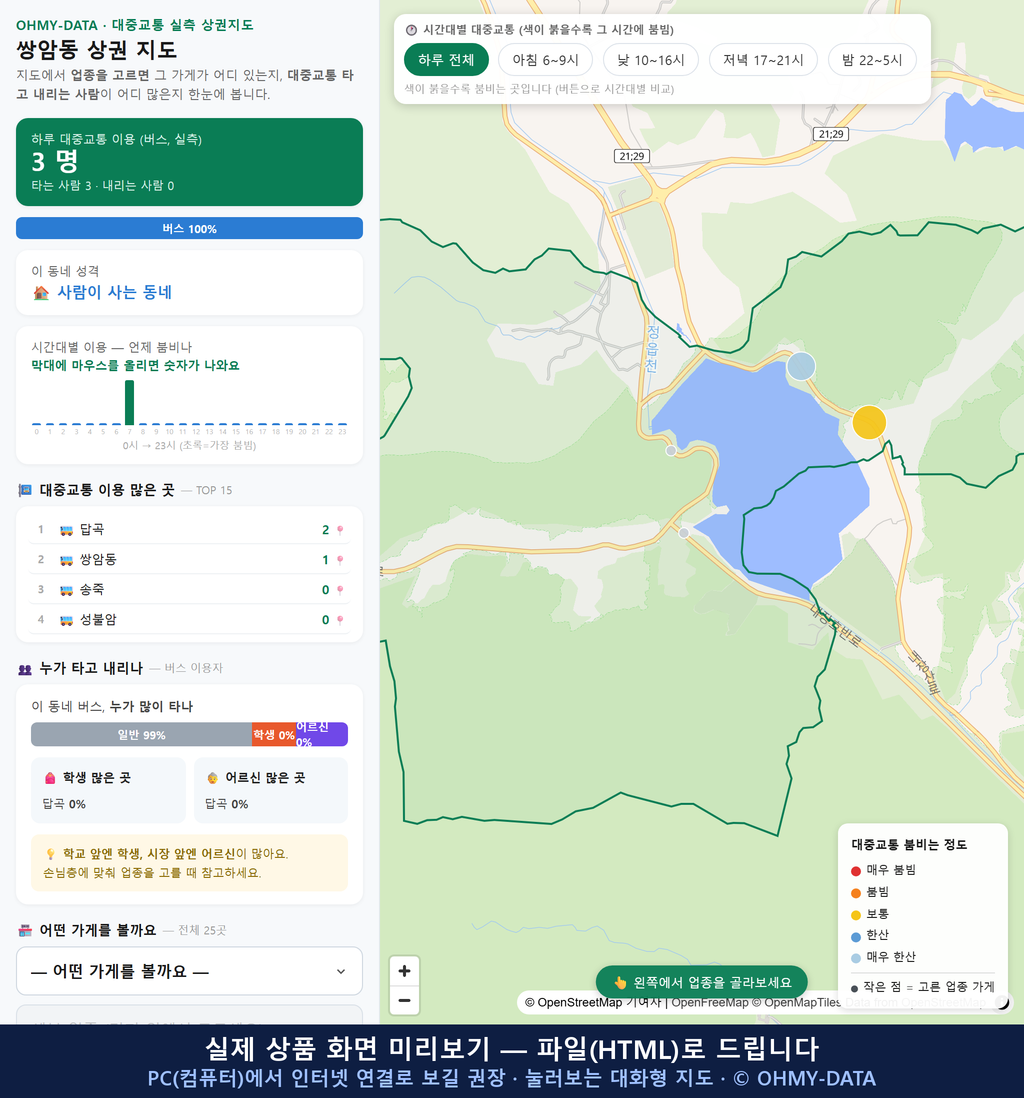Select the 하루 전체 time filter

[x=446, y=60]
